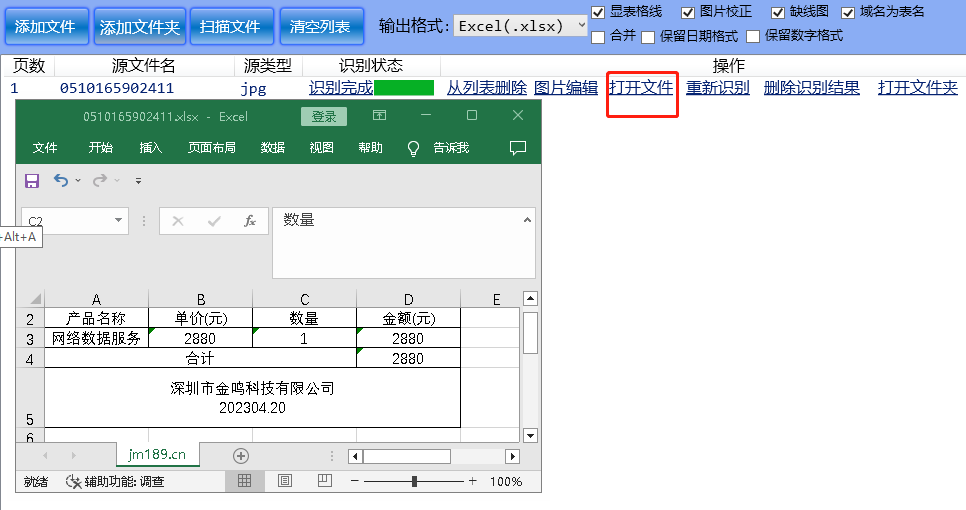Click the 重新识别 link
The height and width of the screenshot is (510, 966).
tap(718, 88)
